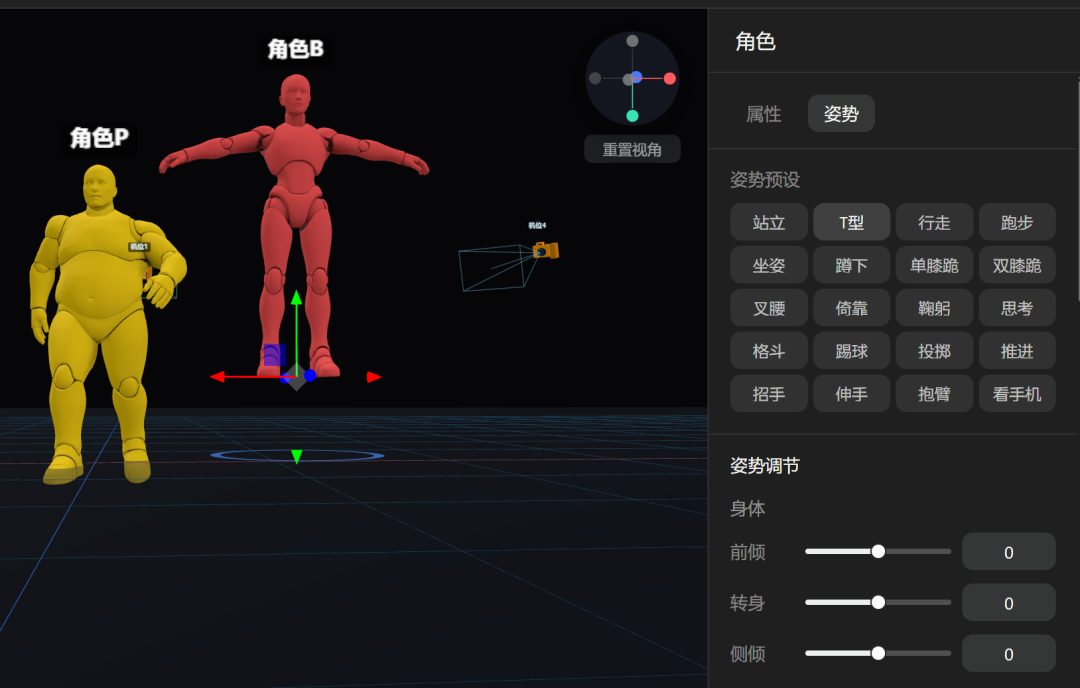Click the 机位1 label on yellow character
This screenshot has width=1080, height=688.
click(x=139, y=247)
